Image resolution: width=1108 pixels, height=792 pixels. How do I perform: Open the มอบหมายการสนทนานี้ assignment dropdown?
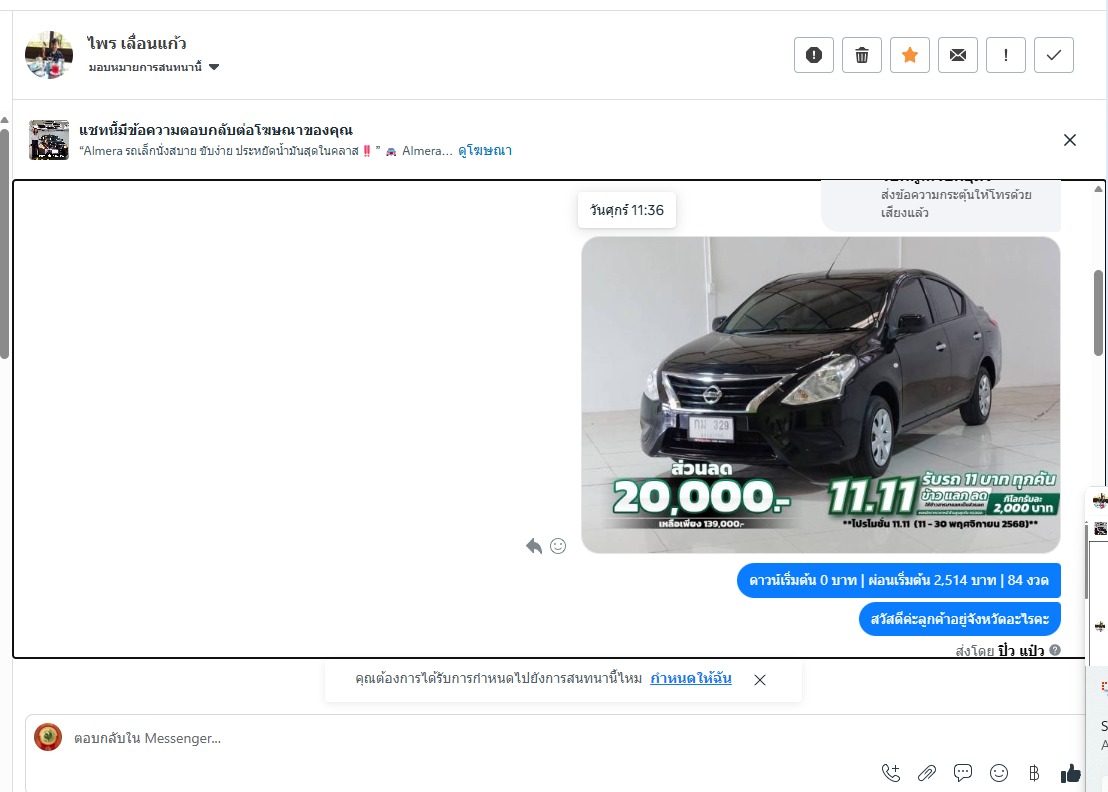153,67
